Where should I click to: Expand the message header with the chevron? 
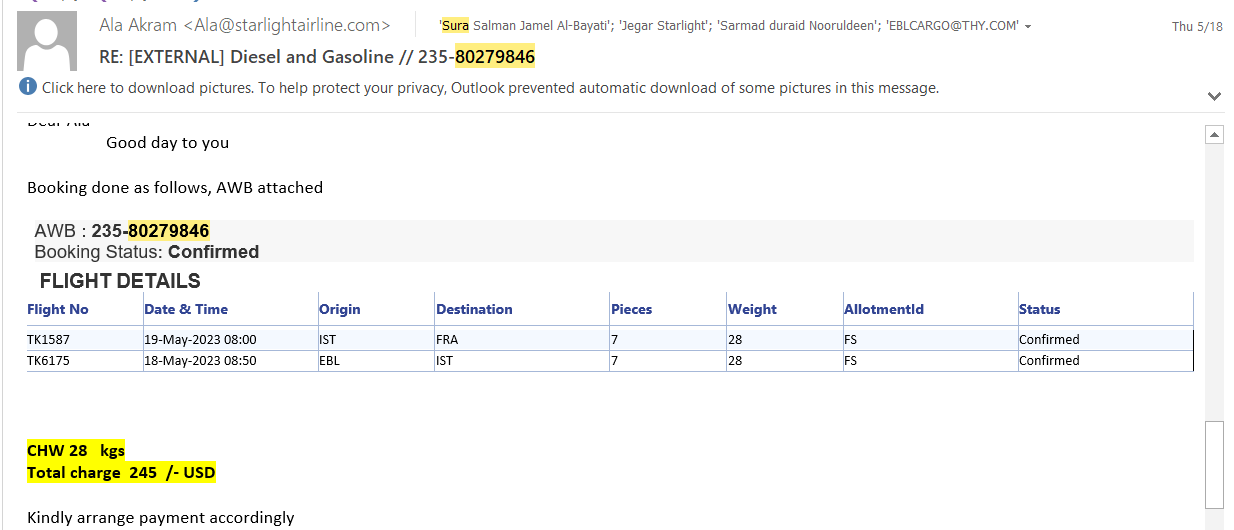[1214, 96]
